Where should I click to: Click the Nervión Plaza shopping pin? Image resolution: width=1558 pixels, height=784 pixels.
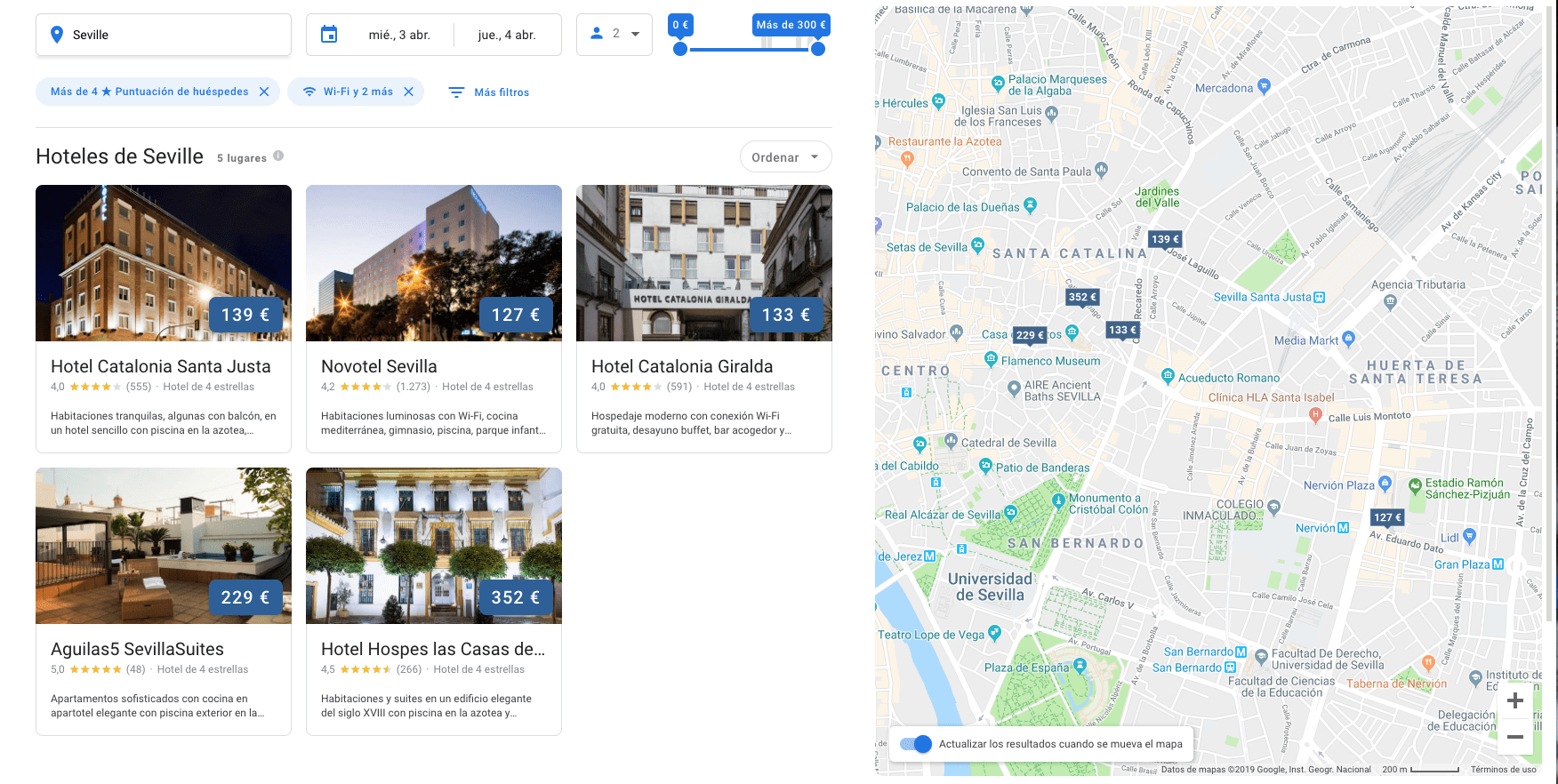[x=1385, y=483]
